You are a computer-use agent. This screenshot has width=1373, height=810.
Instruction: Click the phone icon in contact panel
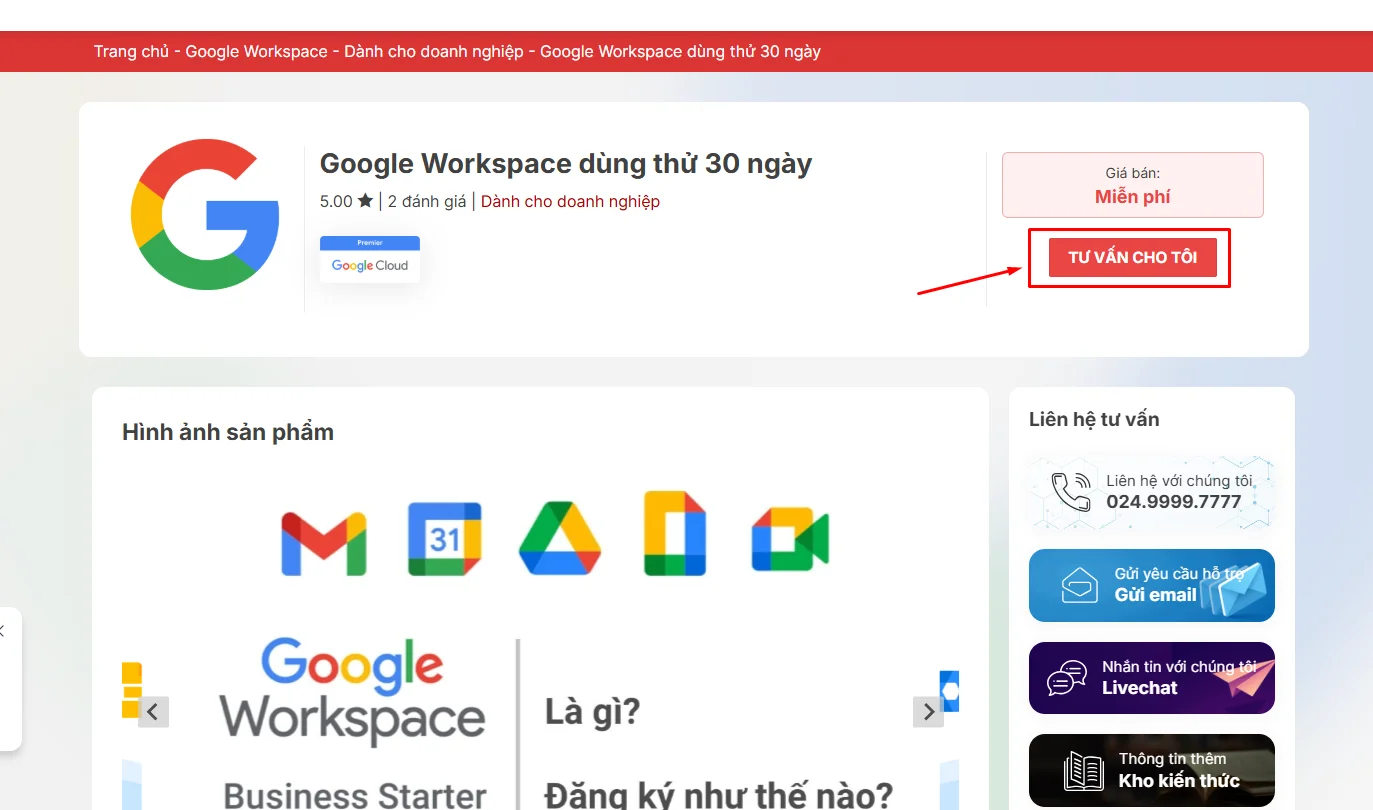point(1071,491)
